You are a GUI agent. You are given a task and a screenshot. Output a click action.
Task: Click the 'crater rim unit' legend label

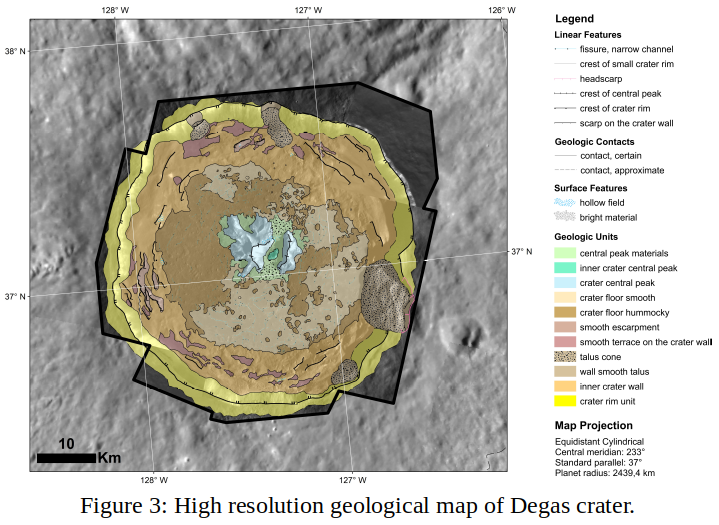click(x=608, y=402)
